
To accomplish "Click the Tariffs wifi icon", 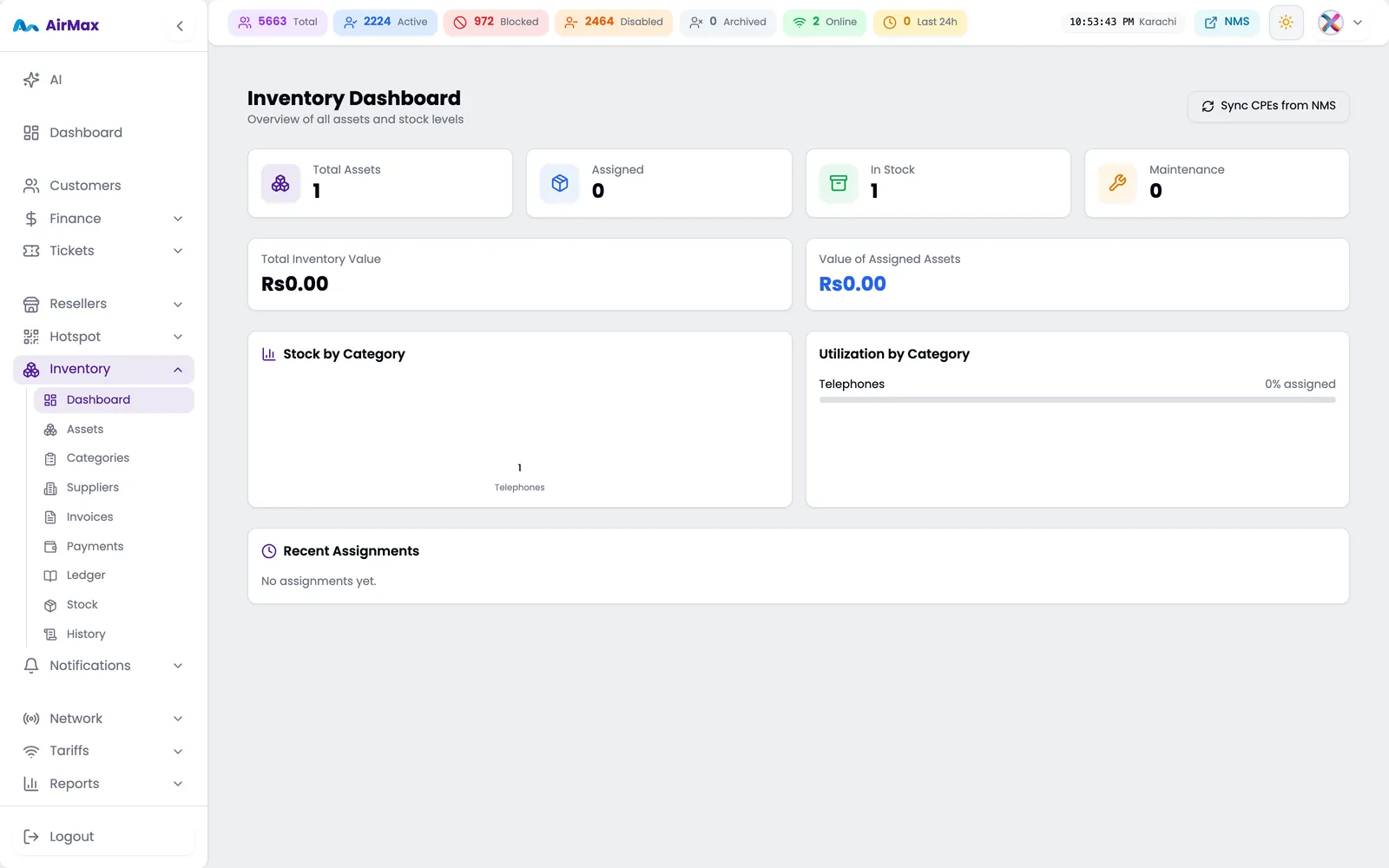I will click(x=31, y=751).
